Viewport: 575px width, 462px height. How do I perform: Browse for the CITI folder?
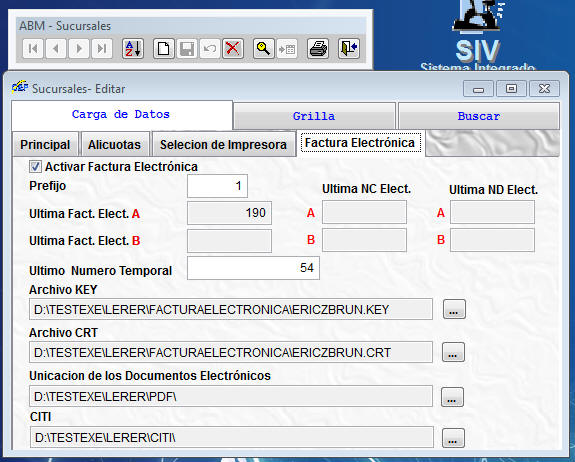click(453, 438)
